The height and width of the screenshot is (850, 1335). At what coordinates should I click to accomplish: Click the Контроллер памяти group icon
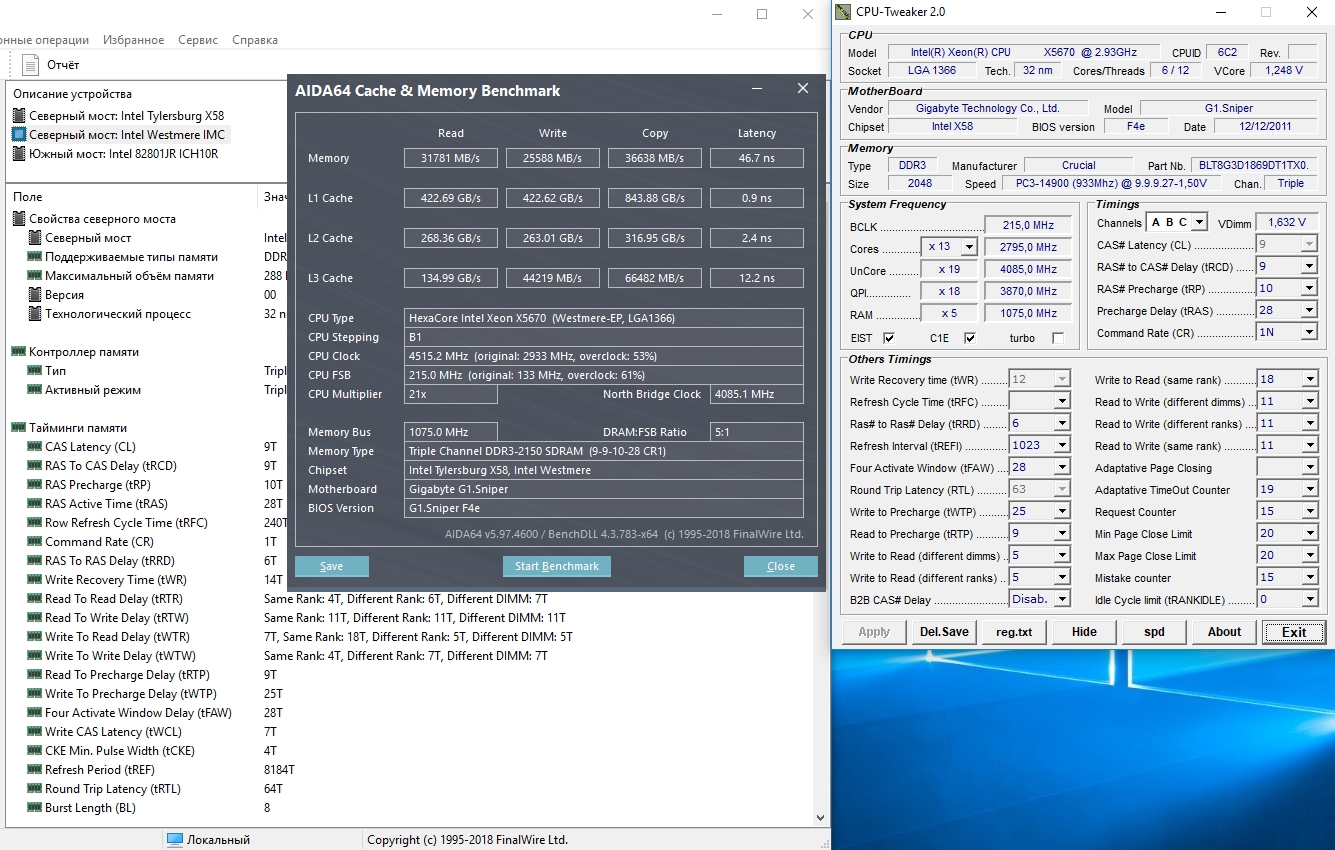point(19,352)
